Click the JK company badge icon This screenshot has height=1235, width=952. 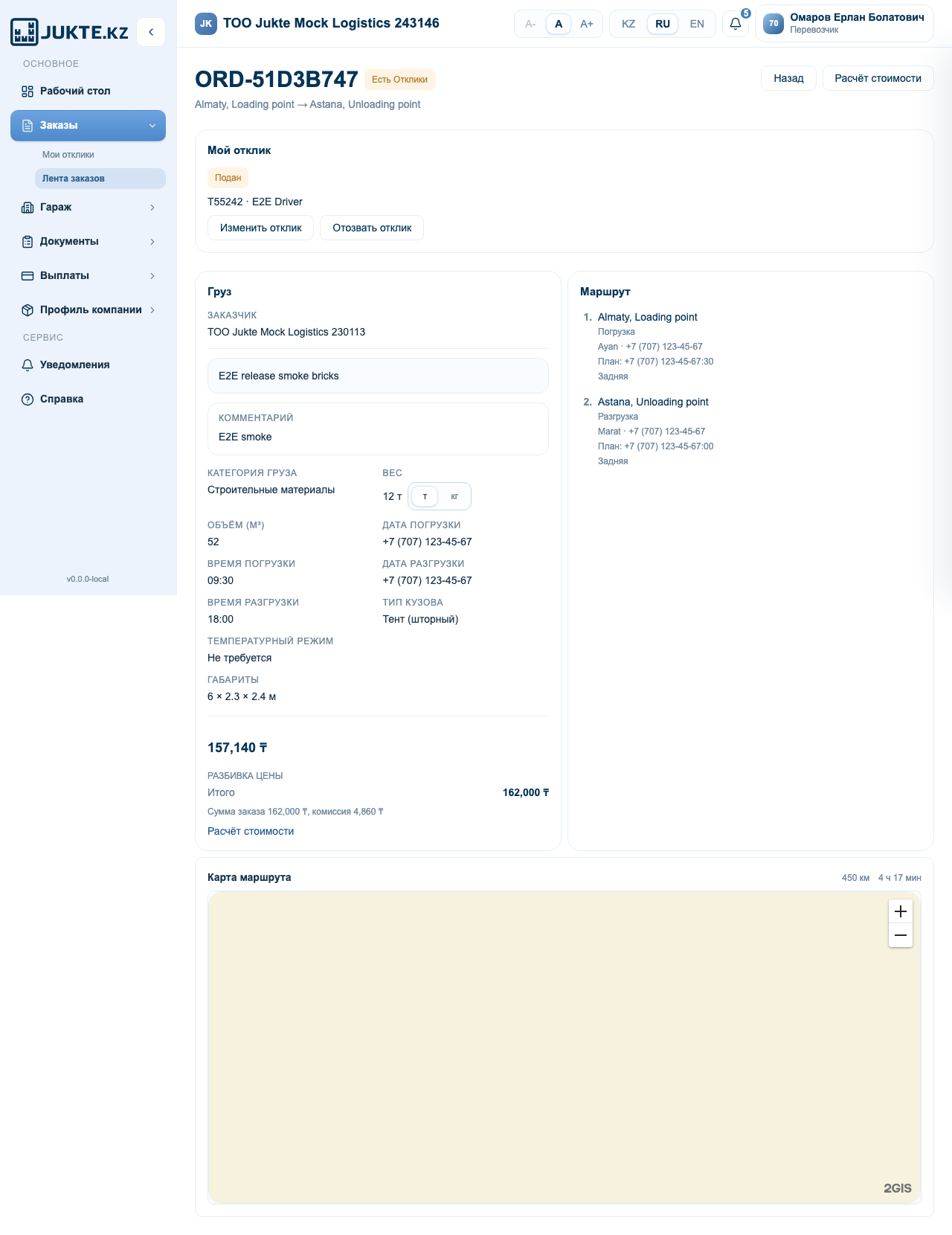[x=206, y=24]
